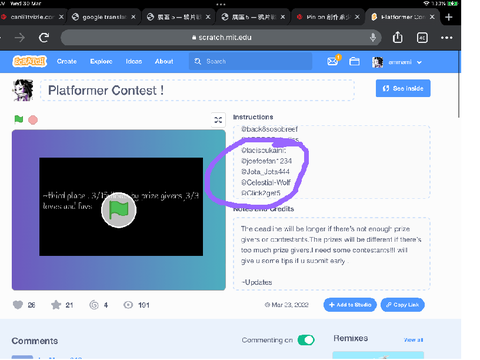
Task: Switch to the Pin on tab
Action: [x=328, y=17]
